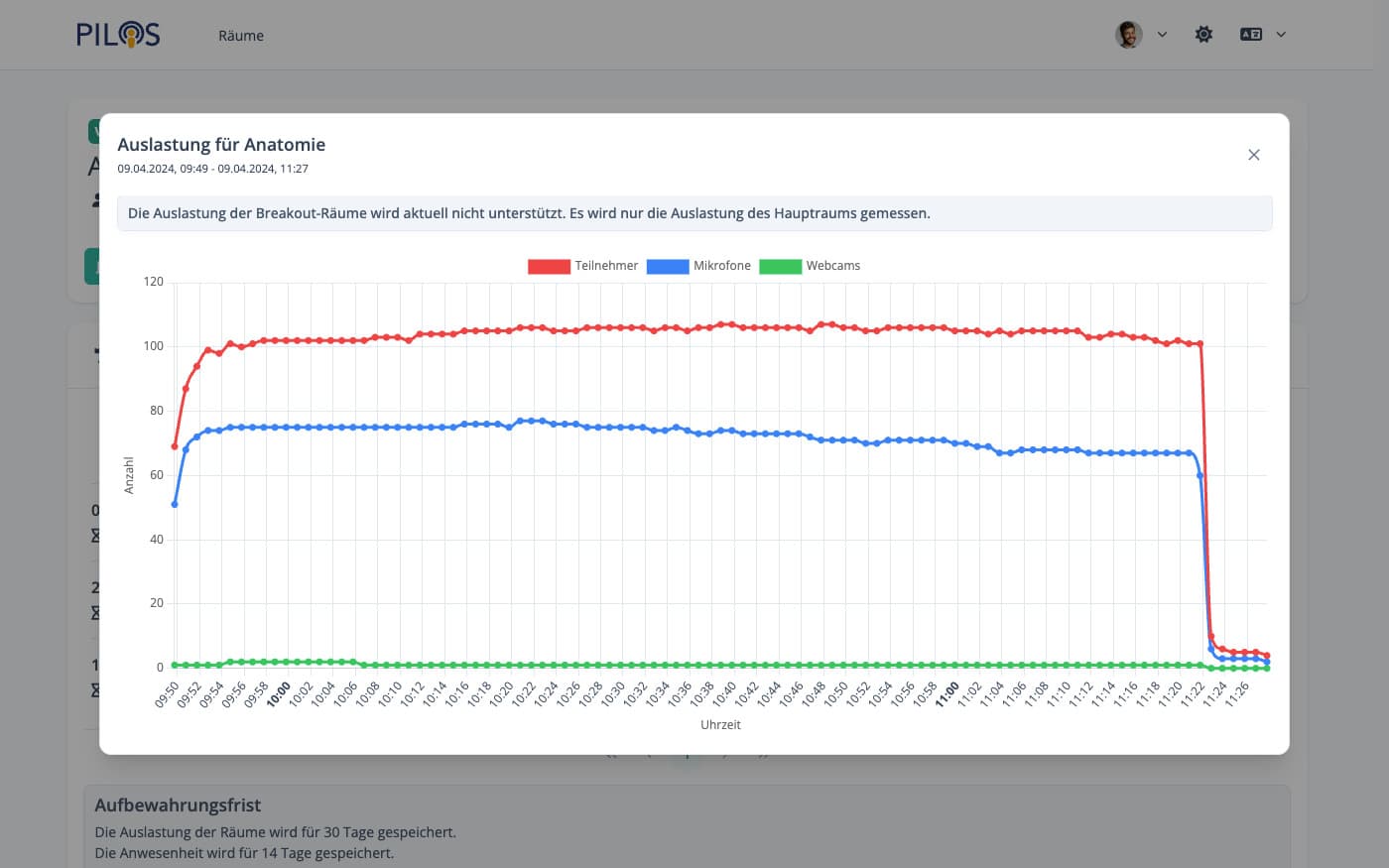Screen dimensions: 1389x868
Task: Click the bold 11:00 time axis label
Action: (947, 693)
